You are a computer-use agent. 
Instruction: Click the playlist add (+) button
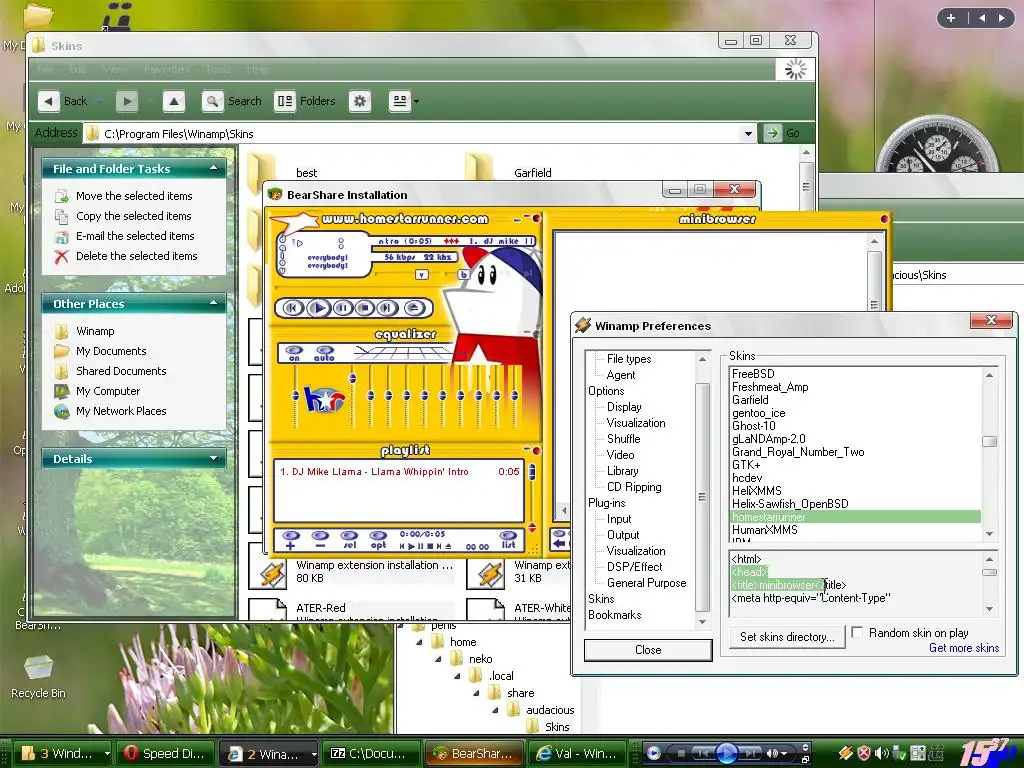pyautogui.click(x=291, y=541)
